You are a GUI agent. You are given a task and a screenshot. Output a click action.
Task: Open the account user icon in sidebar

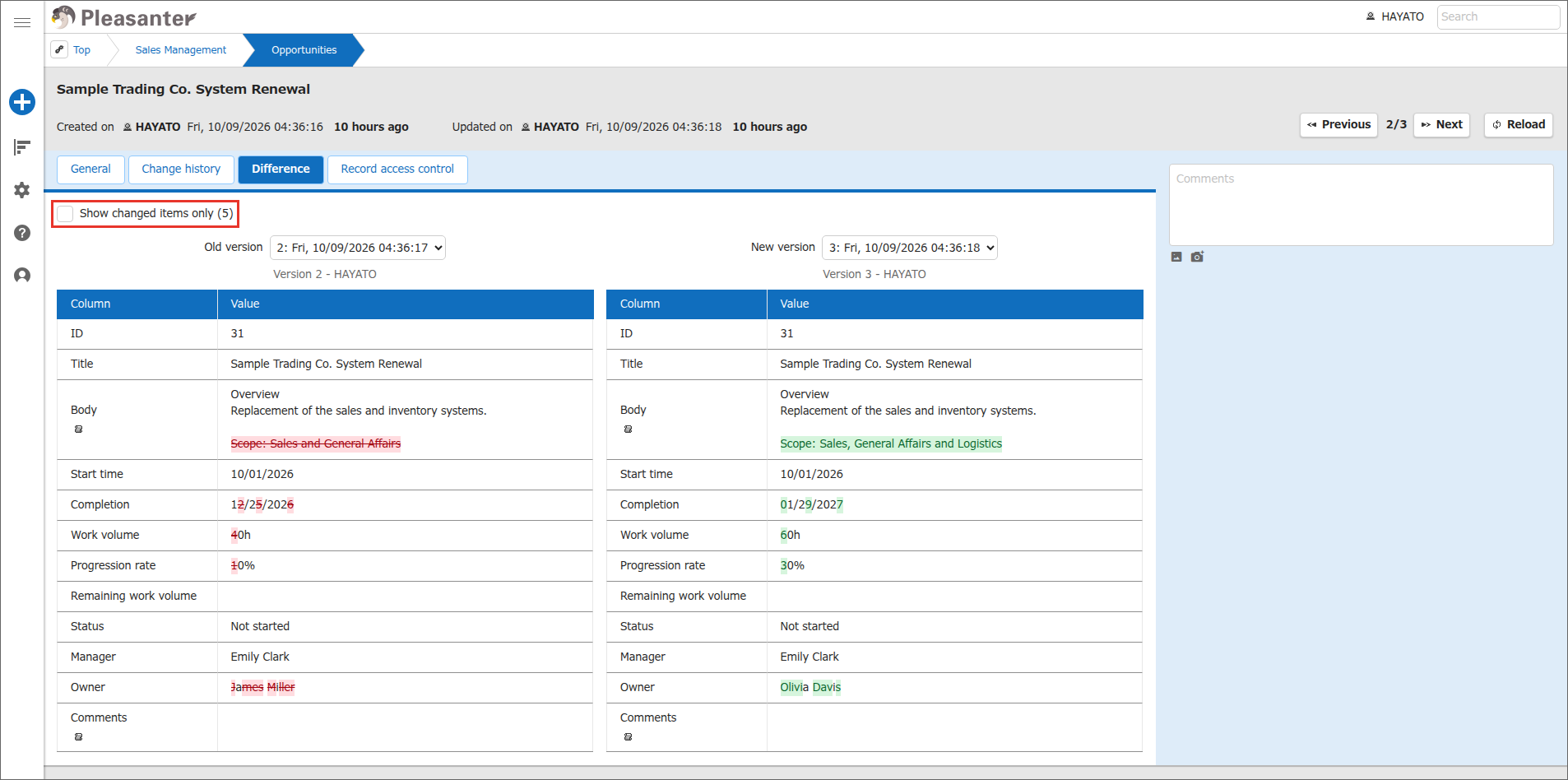(x=22, y=275)
